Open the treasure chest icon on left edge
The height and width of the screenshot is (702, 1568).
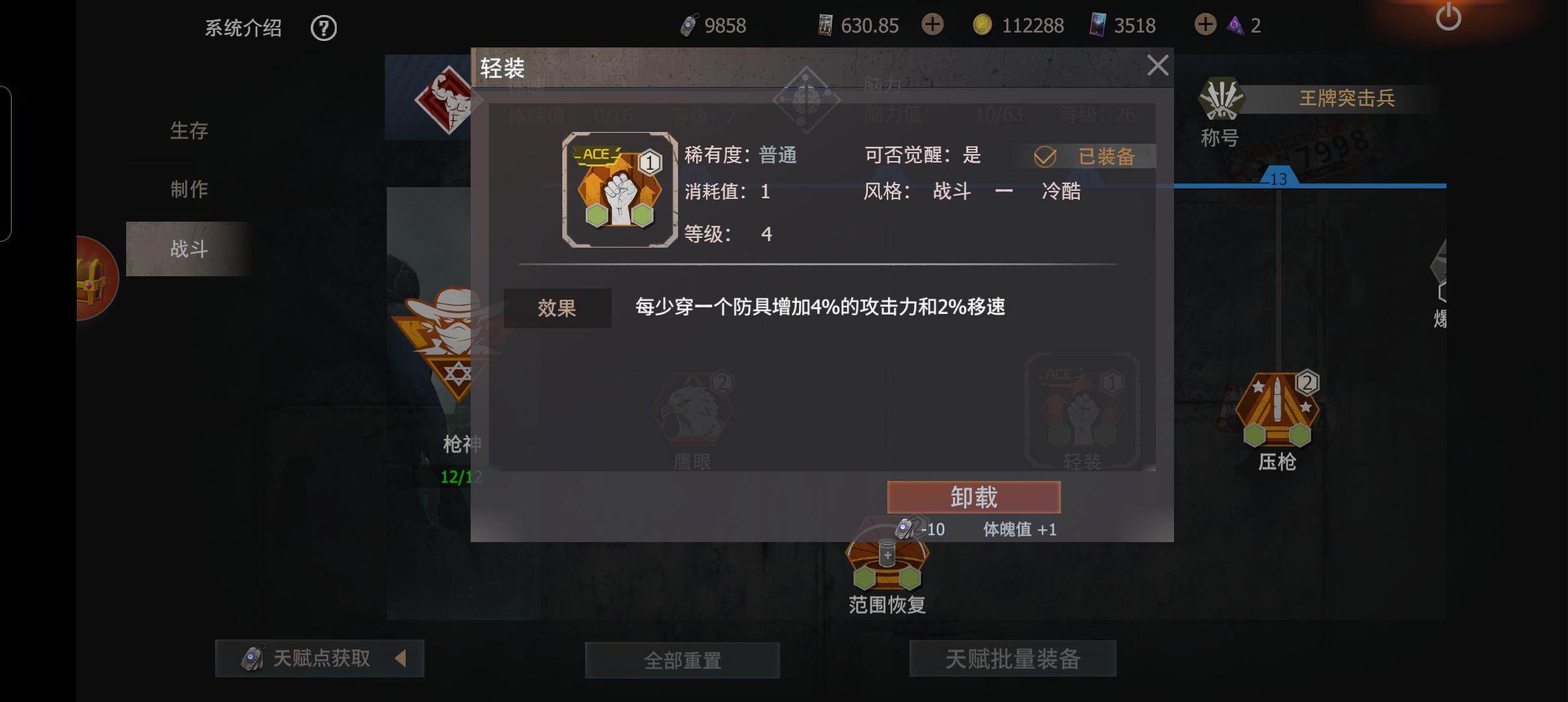coord(93,279)
